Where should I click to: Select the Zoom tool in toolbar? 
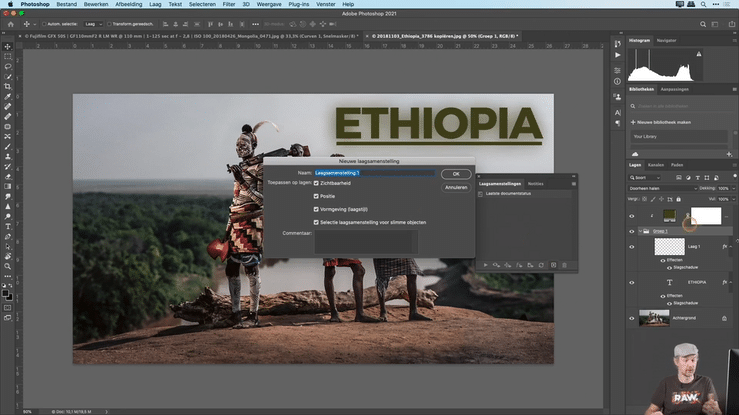tap(8, 267)
